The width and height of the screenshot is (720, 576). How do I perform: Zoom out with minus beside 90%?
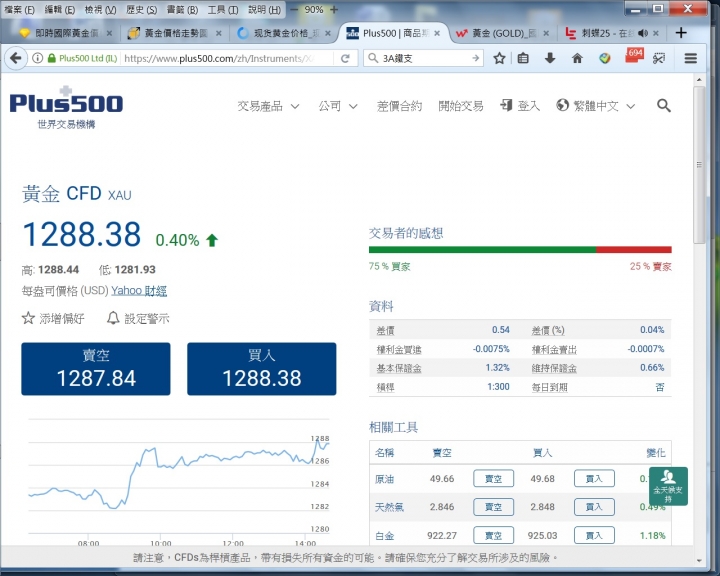[294, 9]
